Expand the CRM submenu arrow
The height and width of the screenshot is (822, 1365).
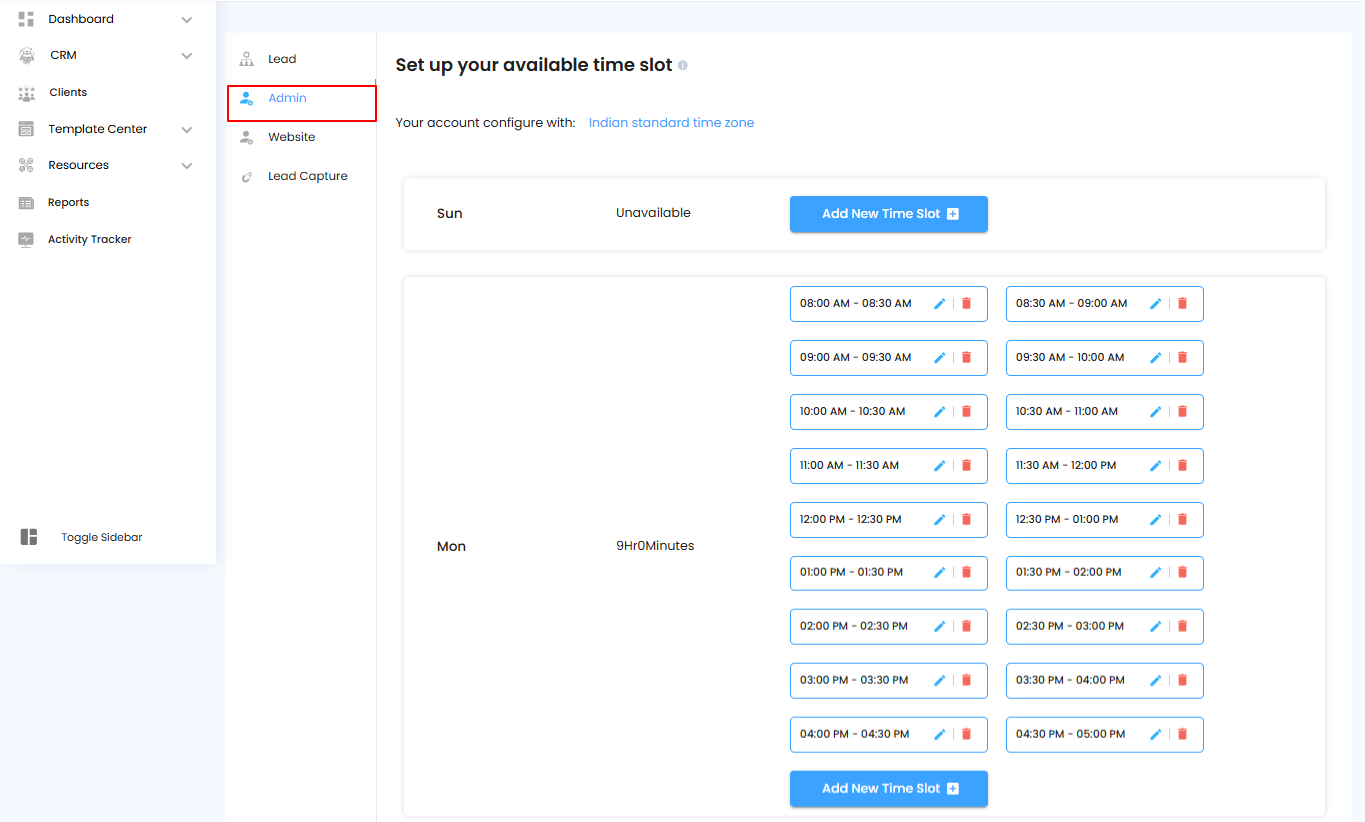(187, 56)
